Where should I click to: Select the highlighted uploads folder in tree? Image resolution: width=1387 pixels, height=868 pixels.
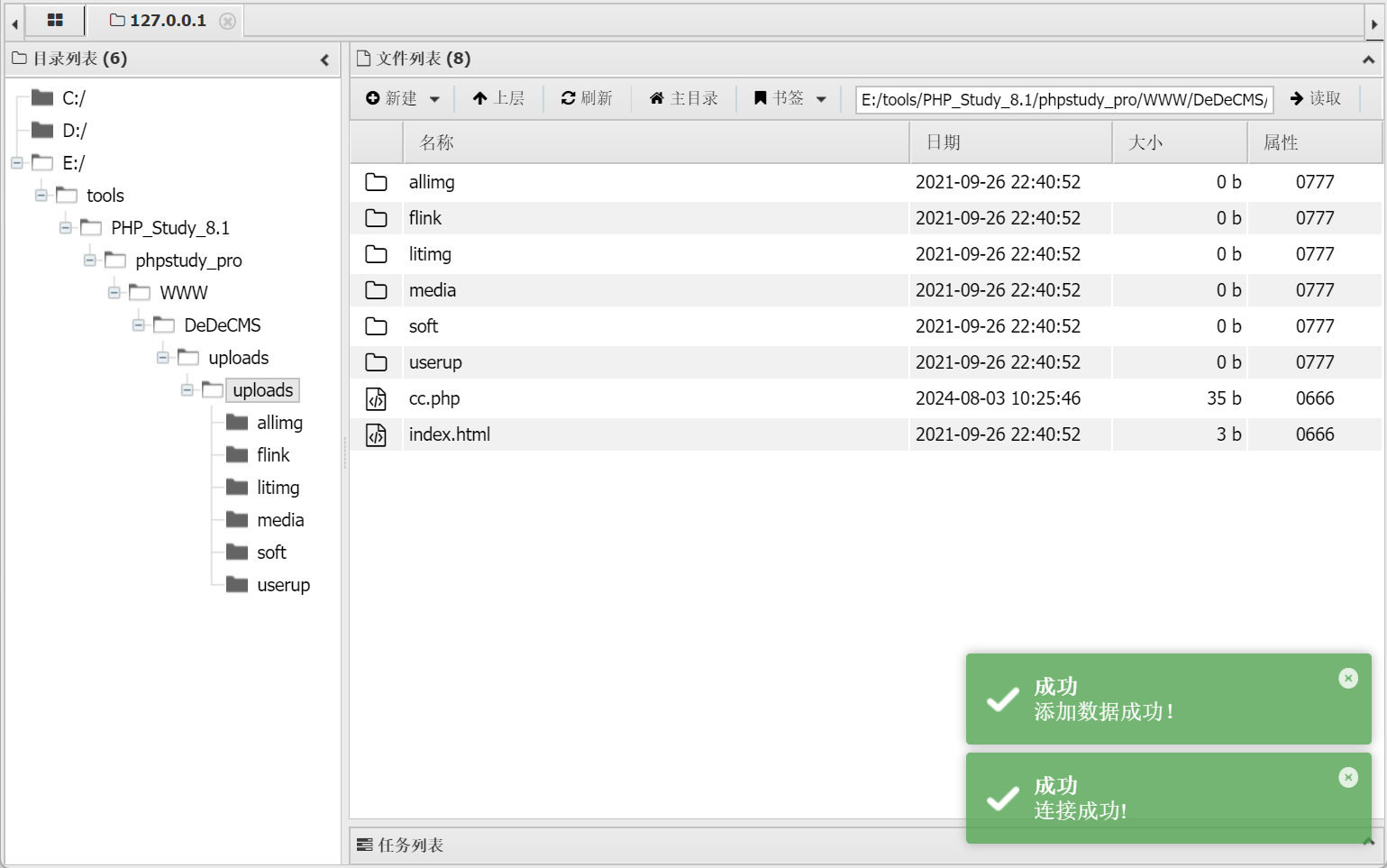tap(263, 390)
